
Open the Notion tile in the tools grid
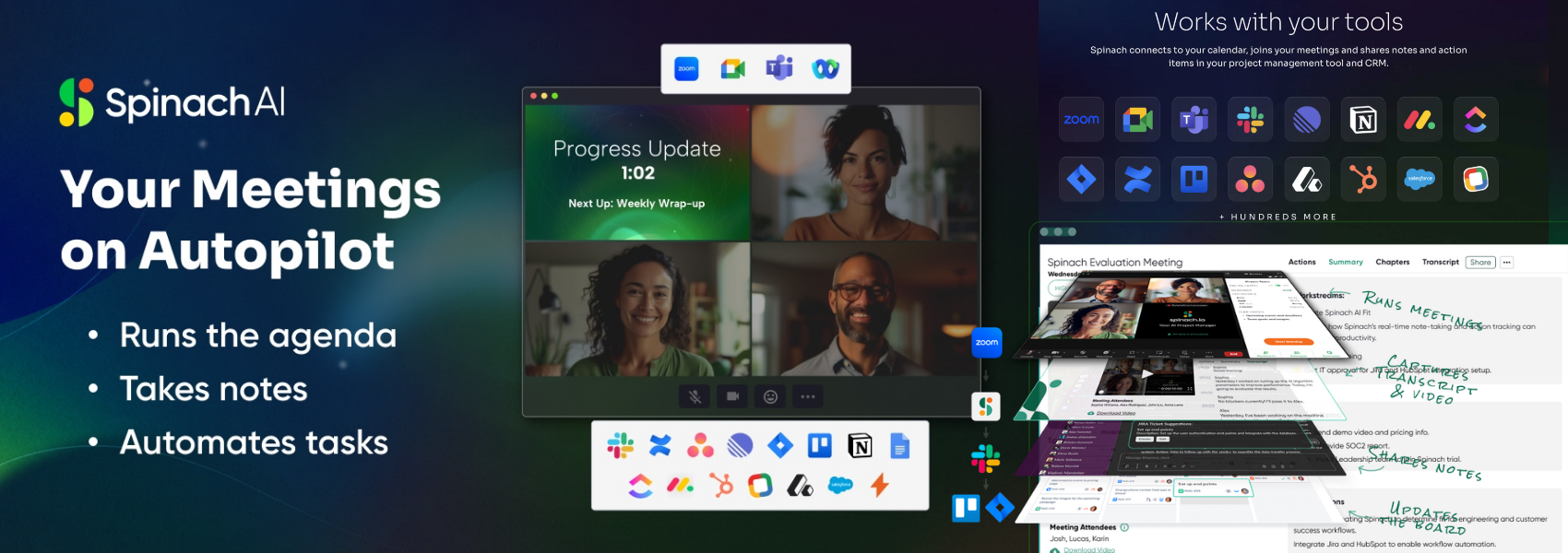[x=1363, y=120]
